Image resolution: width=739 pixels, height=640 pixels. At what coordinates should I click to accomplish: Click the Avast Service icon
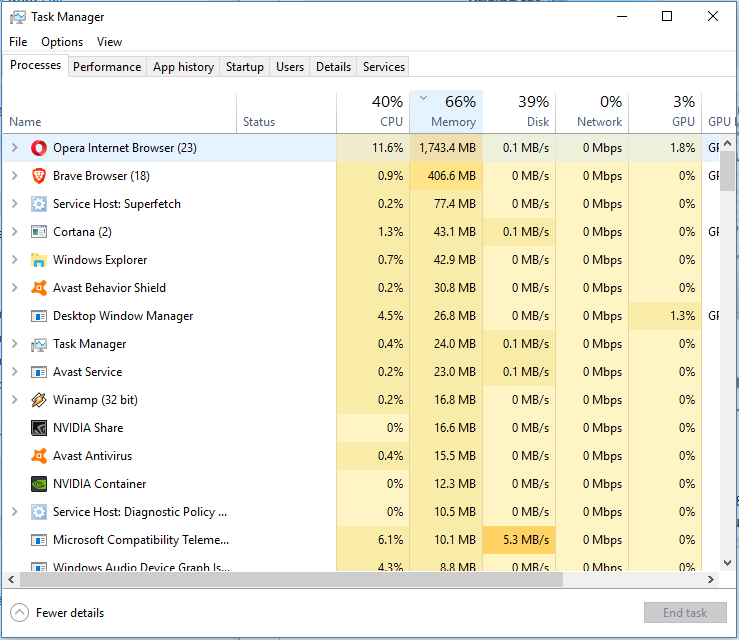pos(39,372)
